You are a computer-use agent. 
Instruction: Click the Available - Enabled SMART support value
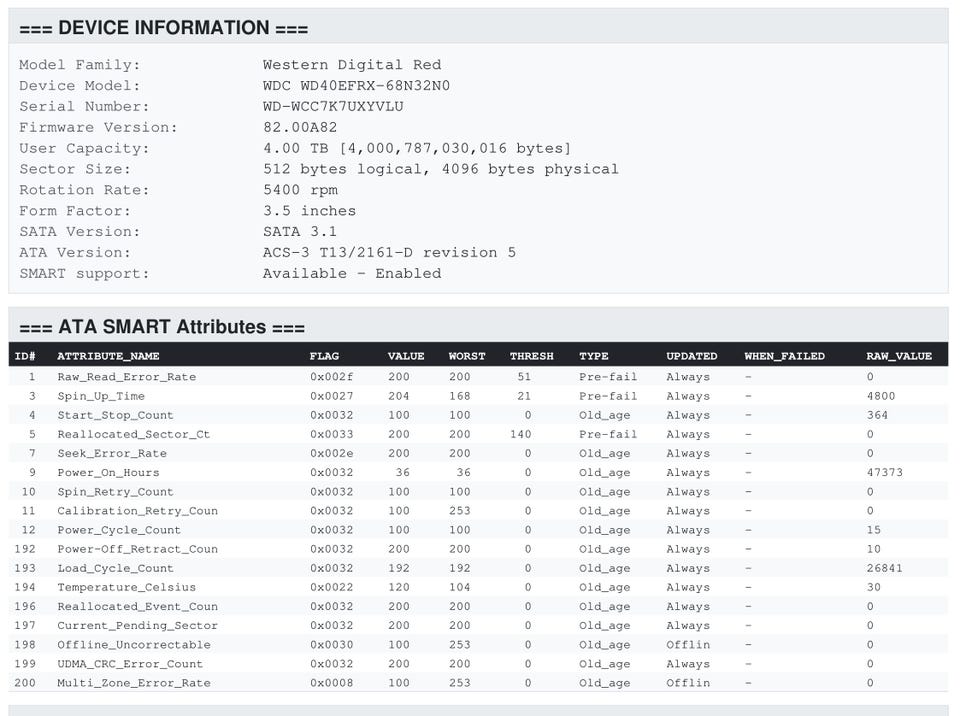[352, 273]
